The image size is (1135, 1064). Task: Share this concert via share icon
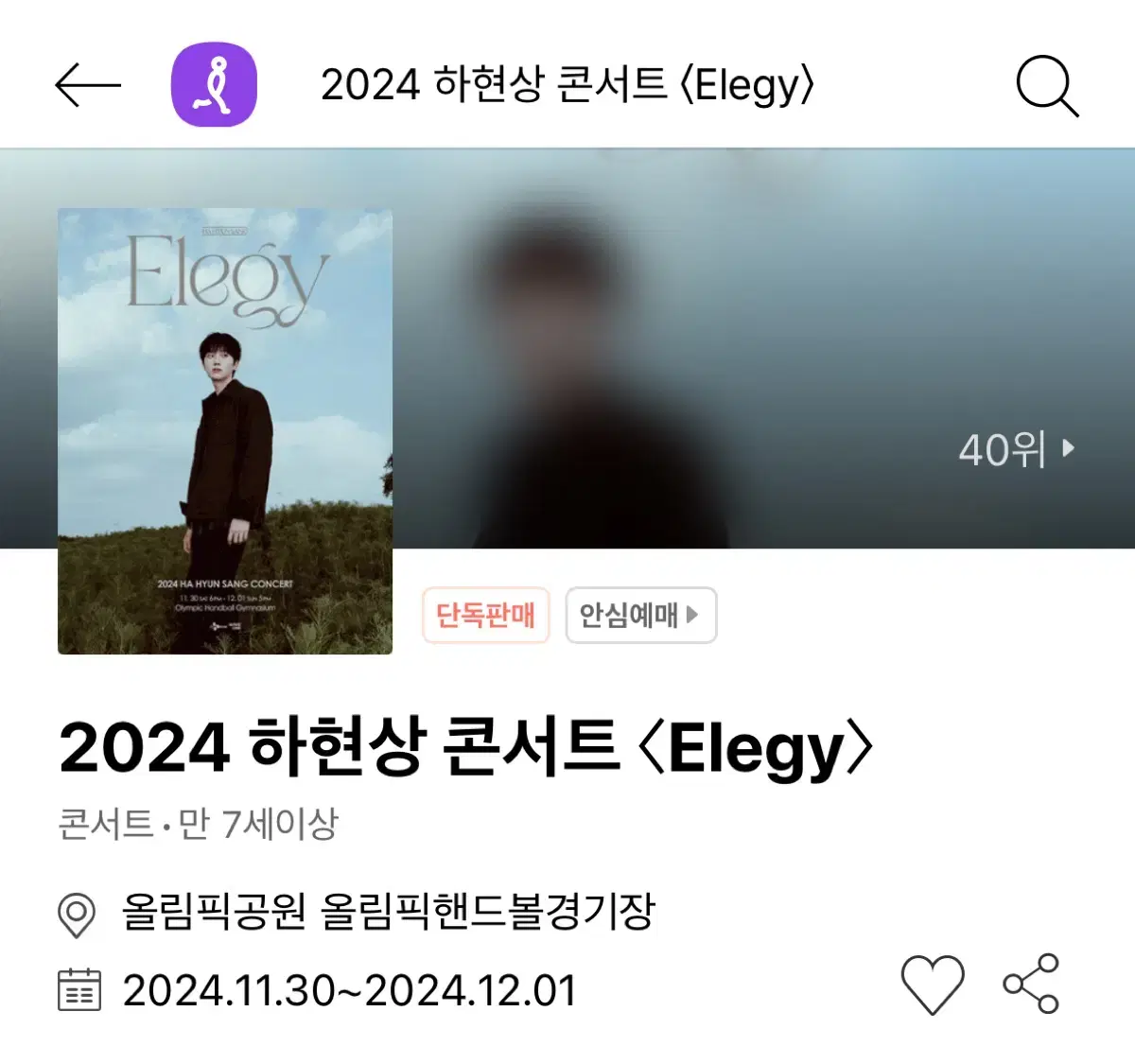pyautogui.click(x=1031, y=985)
